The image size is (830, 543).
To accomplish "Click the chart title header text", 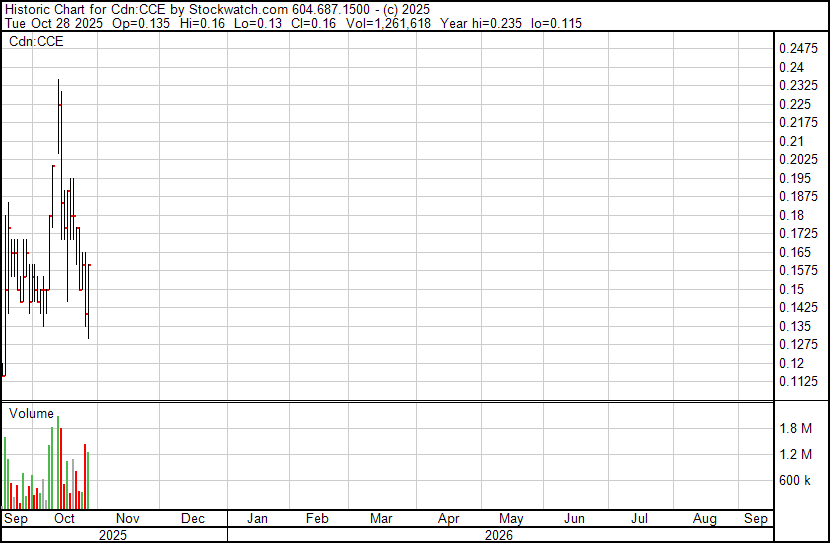I will [x=218, y=10].
